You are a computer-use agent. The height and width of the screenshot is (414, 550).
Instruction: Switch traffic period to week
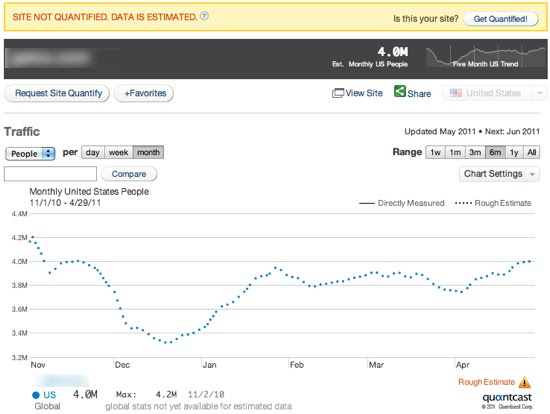[119, 153]
